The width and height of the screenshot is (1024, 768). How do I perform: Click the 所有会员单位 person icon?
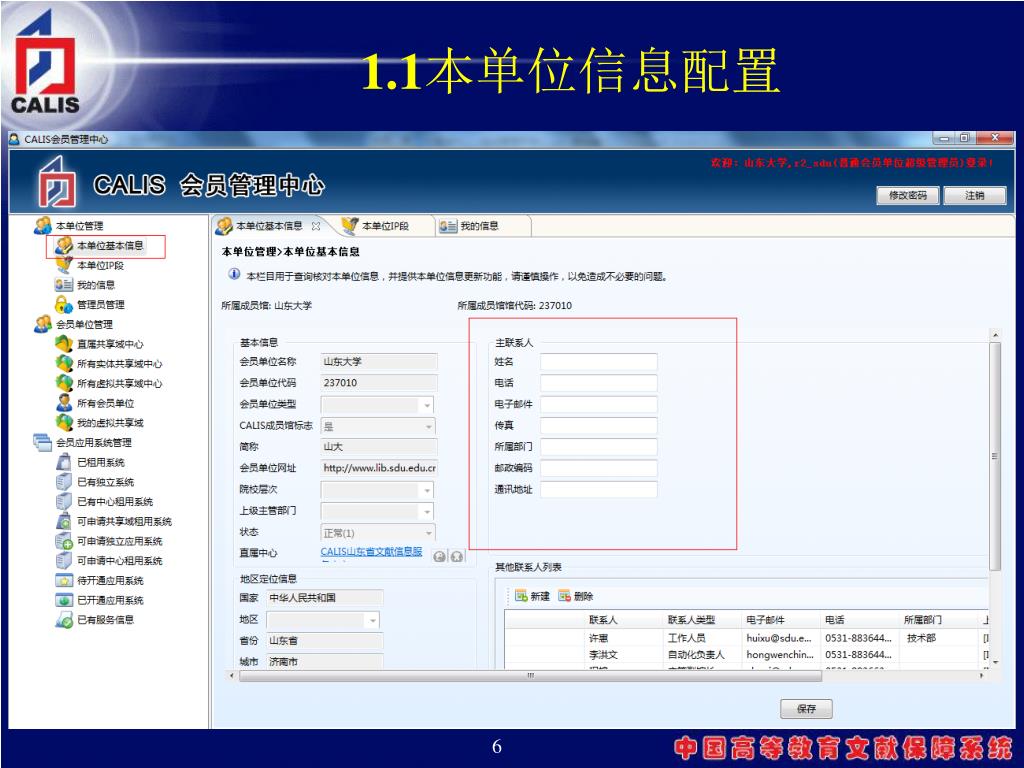tap(63, 402)
